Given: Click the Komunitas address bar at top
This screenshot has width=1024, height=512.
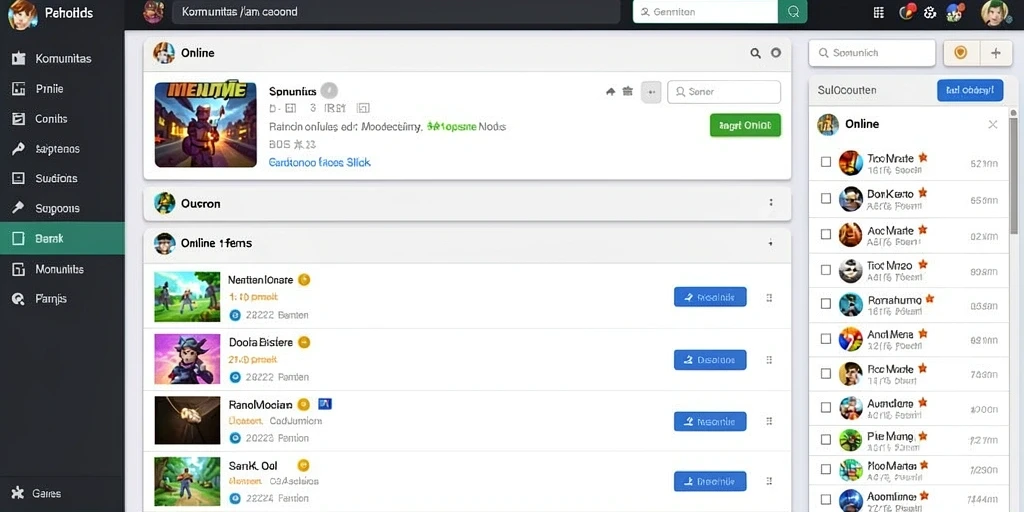Looking at the screenshot, I should (396, 12).
